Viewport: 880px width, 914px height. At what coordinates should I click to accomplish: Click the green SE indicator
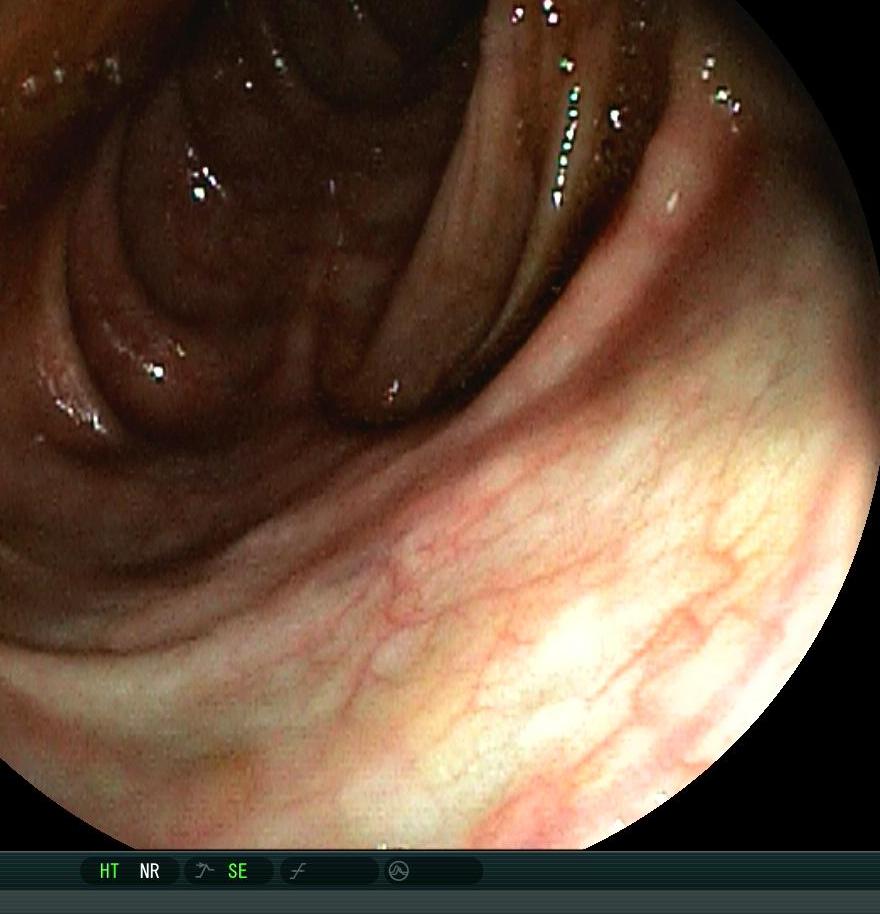point(238,871)
